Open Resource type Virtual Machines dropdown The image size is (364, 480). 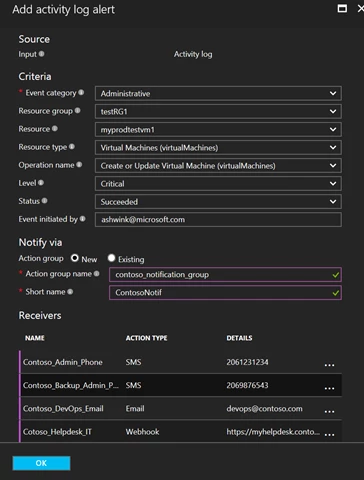pos(218,148)
